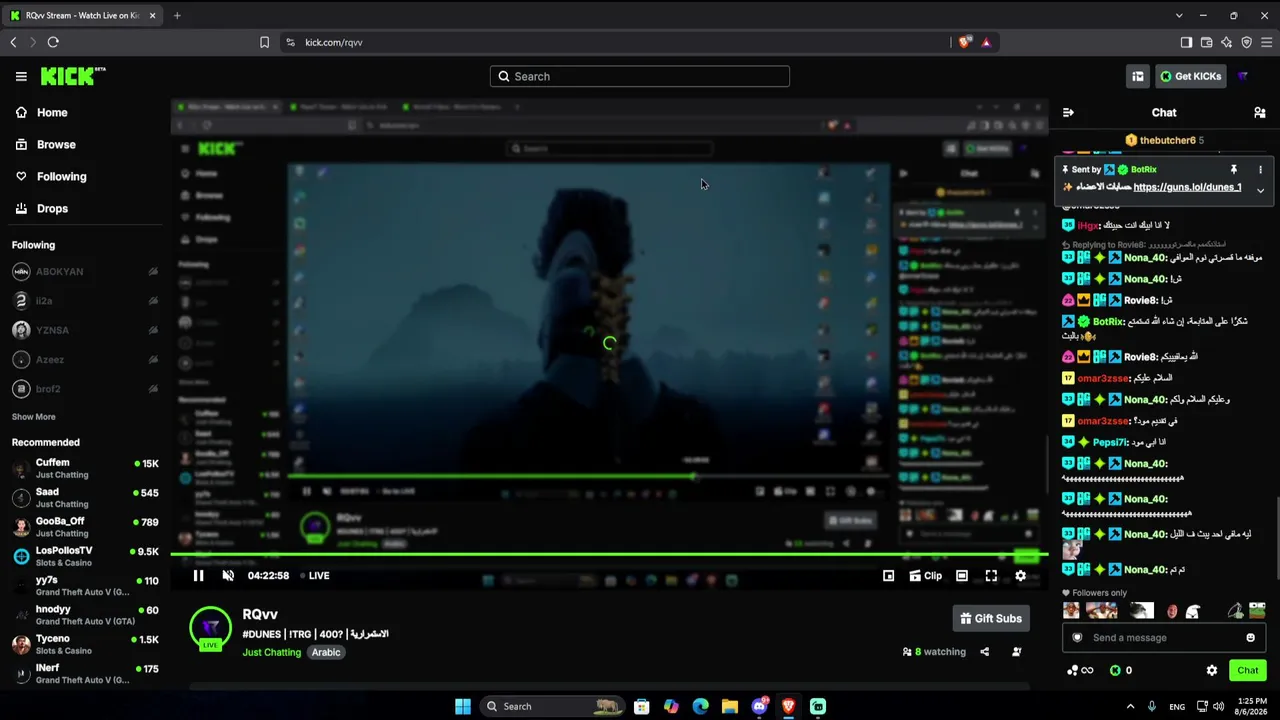Open the Brave main menu
Screen dimensions: 1280x720
pyautogui.click(x=1267, y=42)
